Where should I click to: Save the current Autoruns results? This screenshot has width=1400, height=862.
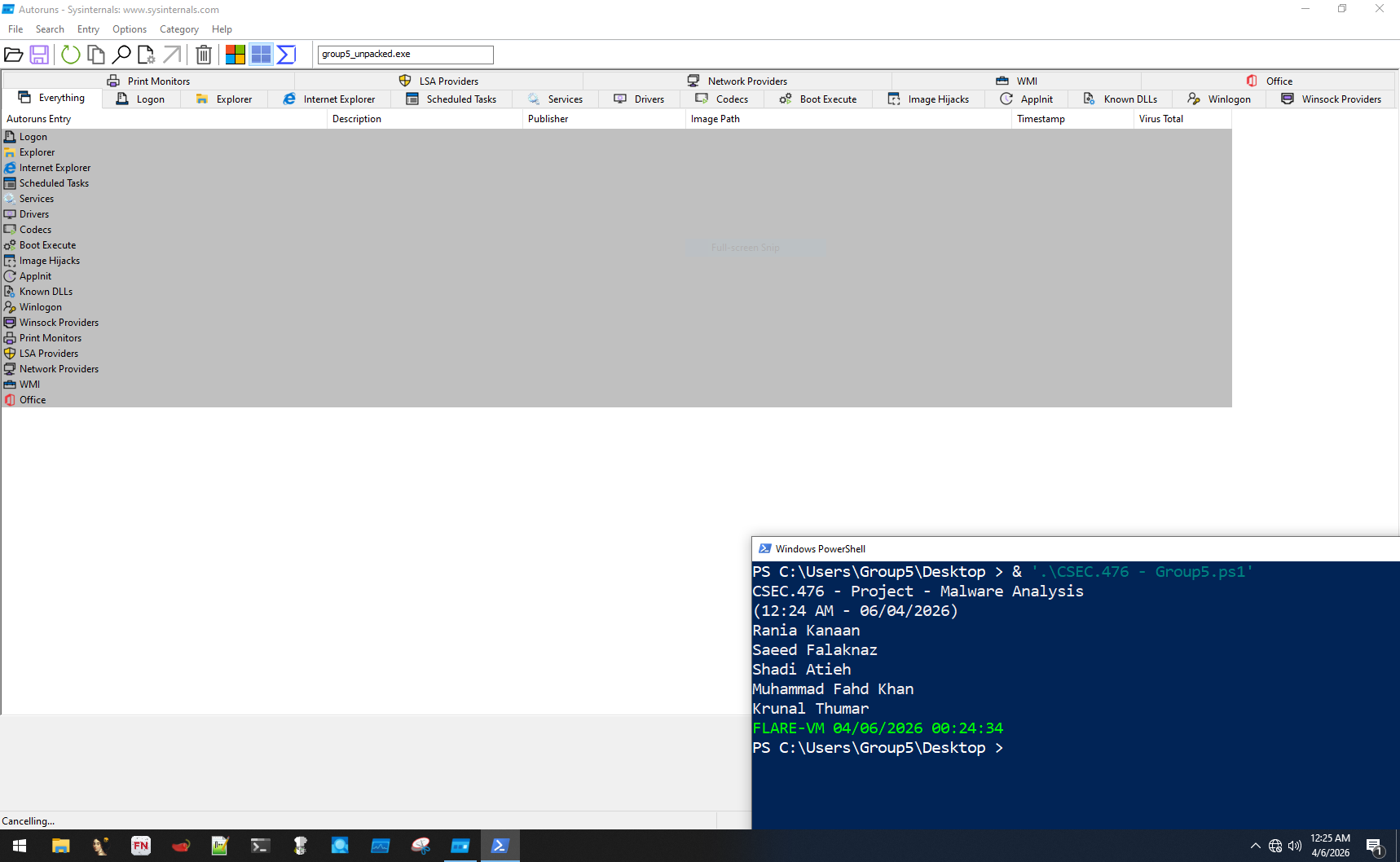coord(40,55)
